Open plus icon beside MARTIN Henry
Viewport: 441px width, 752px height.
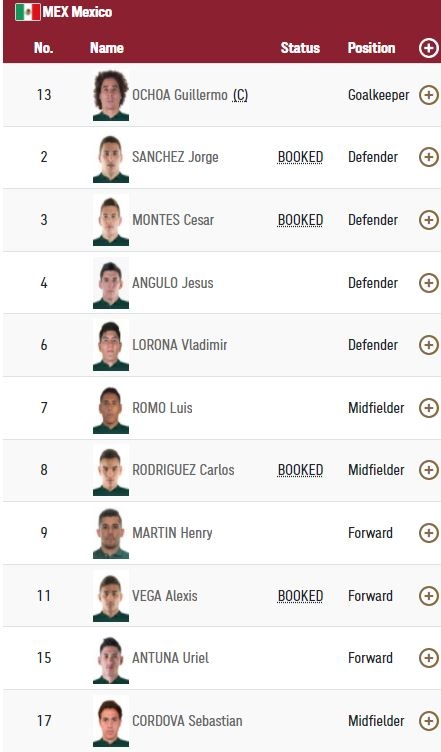tap(429, 533)
